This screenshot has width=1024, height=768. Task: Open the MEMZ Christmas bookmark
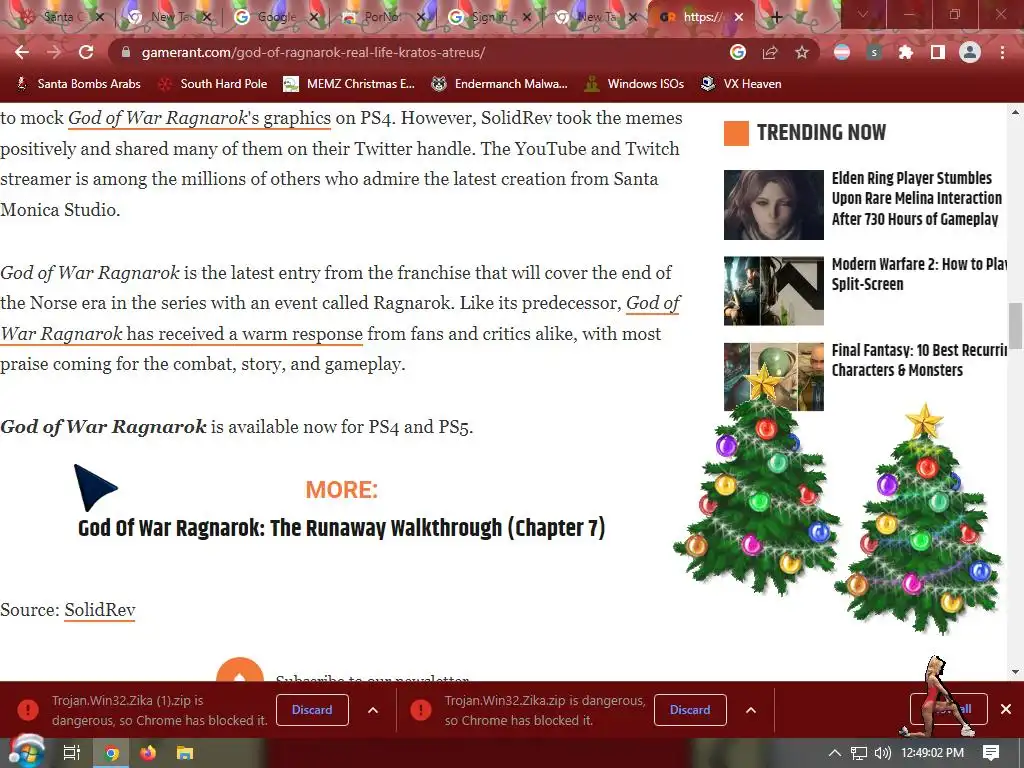[x=349, y=84]
